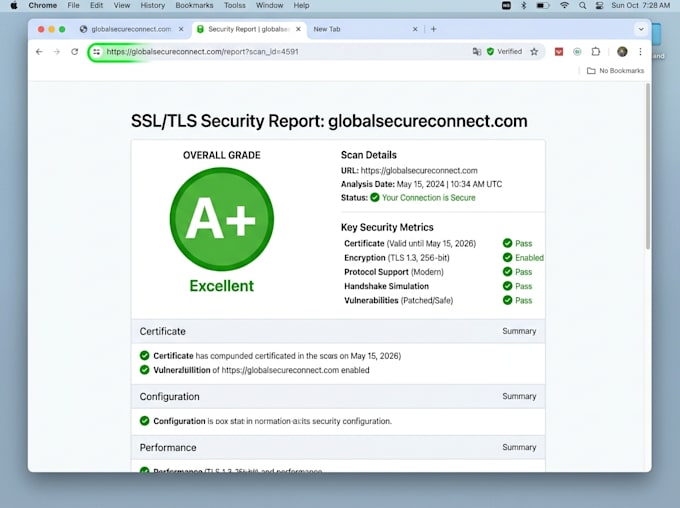The width and height of the screenshot is (680, 508).
Task: Click the Enabled status for Encryption
Action: coord(529,257)
